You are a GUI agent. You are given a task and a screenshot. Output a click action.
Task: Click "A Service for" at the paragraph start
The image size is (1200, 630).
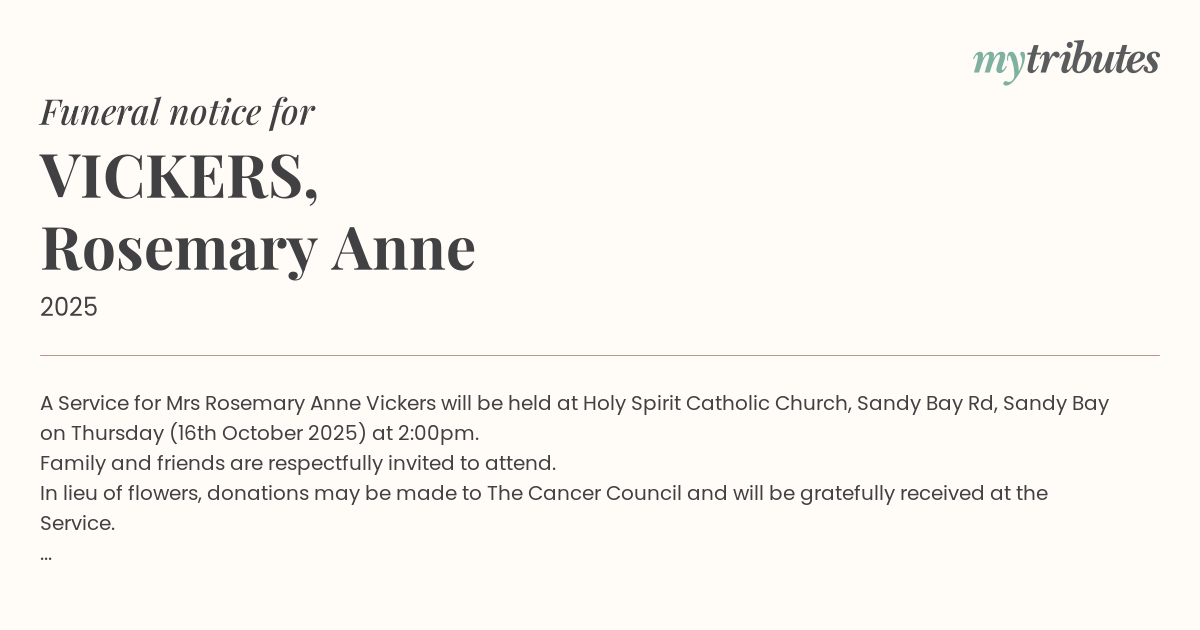[100, 404]
